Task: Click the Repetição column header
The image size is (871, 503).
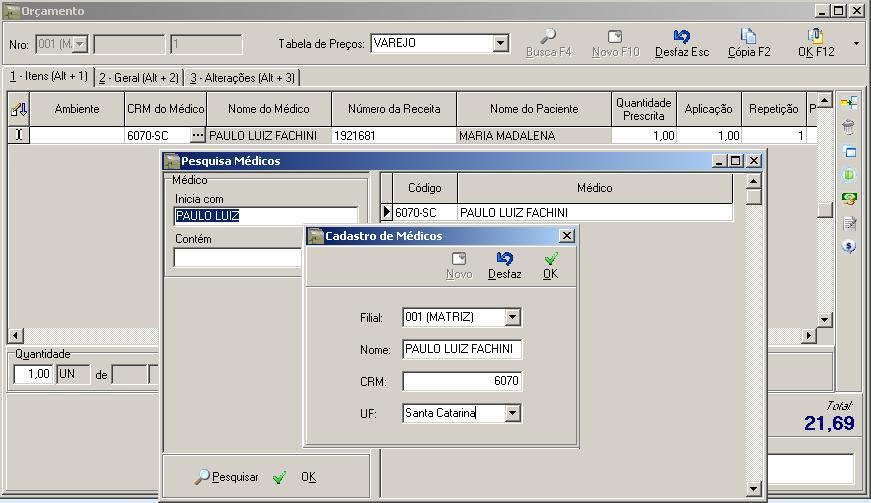Action: [773, 109]
